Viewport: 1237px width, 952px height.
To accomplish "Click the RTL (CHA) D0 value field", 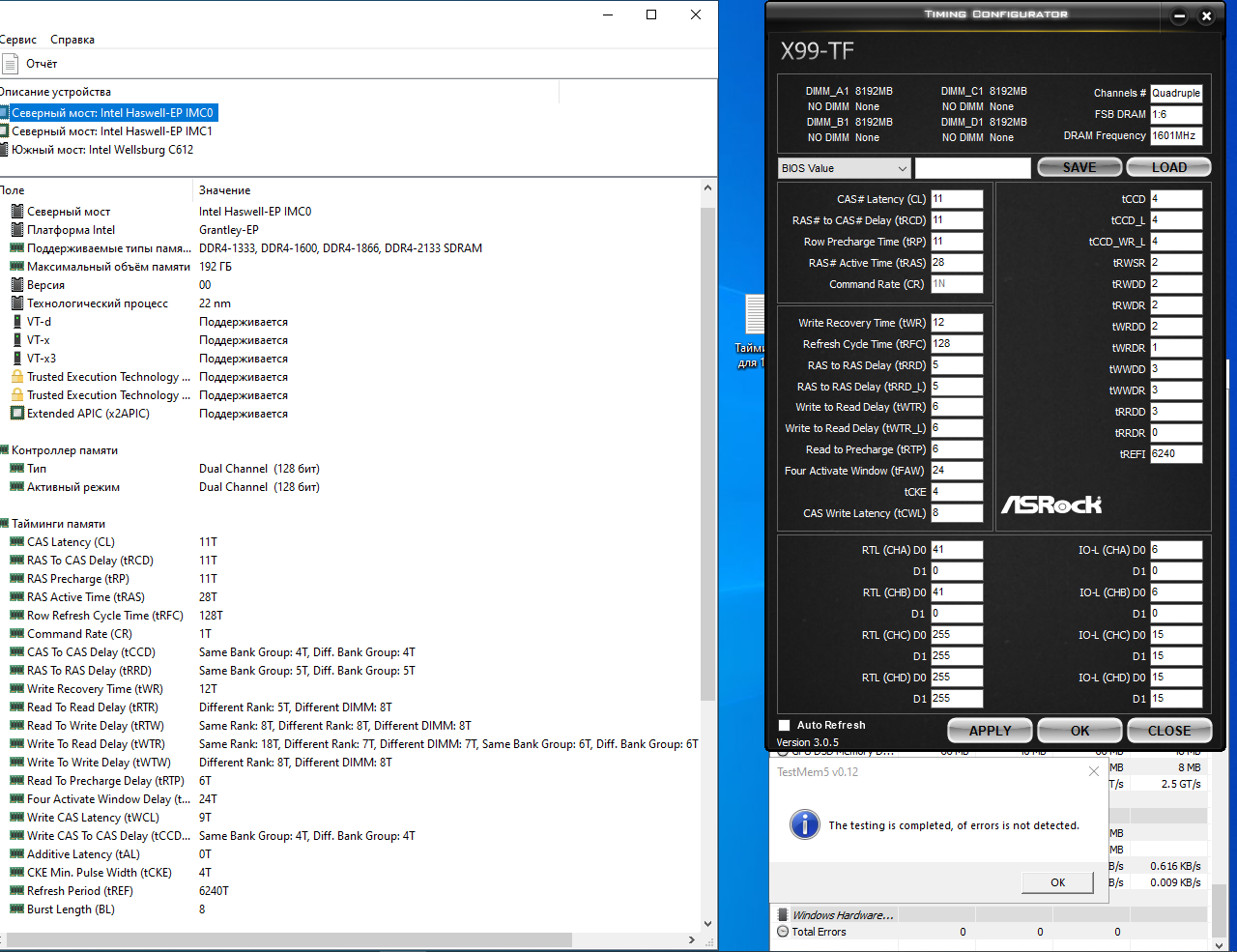I will [957, 550].
